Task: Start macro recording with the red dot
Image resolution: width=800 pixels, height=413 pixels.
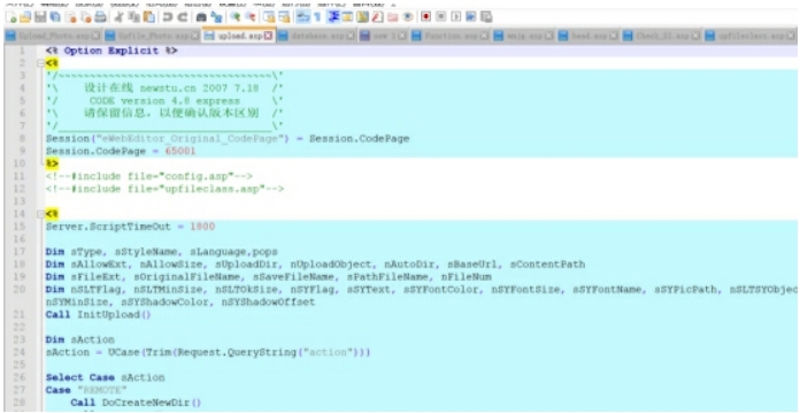Action: point(426,17)
